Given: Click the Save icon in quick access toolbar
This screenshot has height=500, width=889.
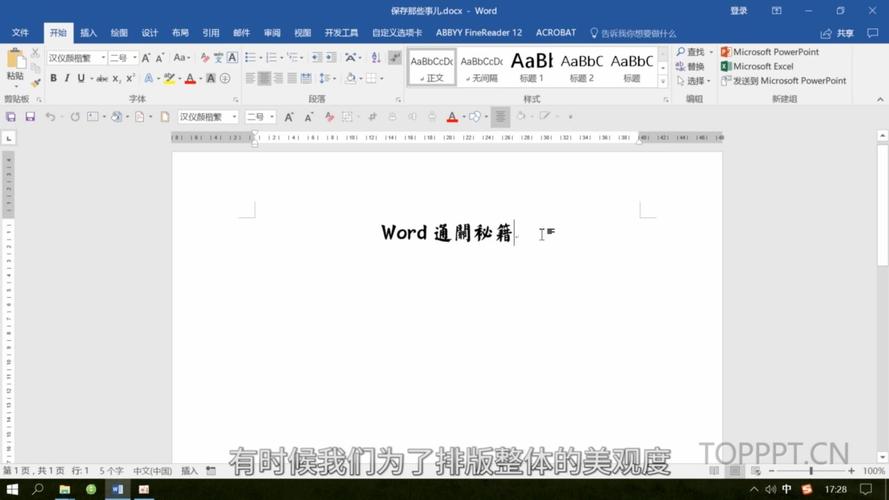Looking at the screenshot, I should [30, 117].
